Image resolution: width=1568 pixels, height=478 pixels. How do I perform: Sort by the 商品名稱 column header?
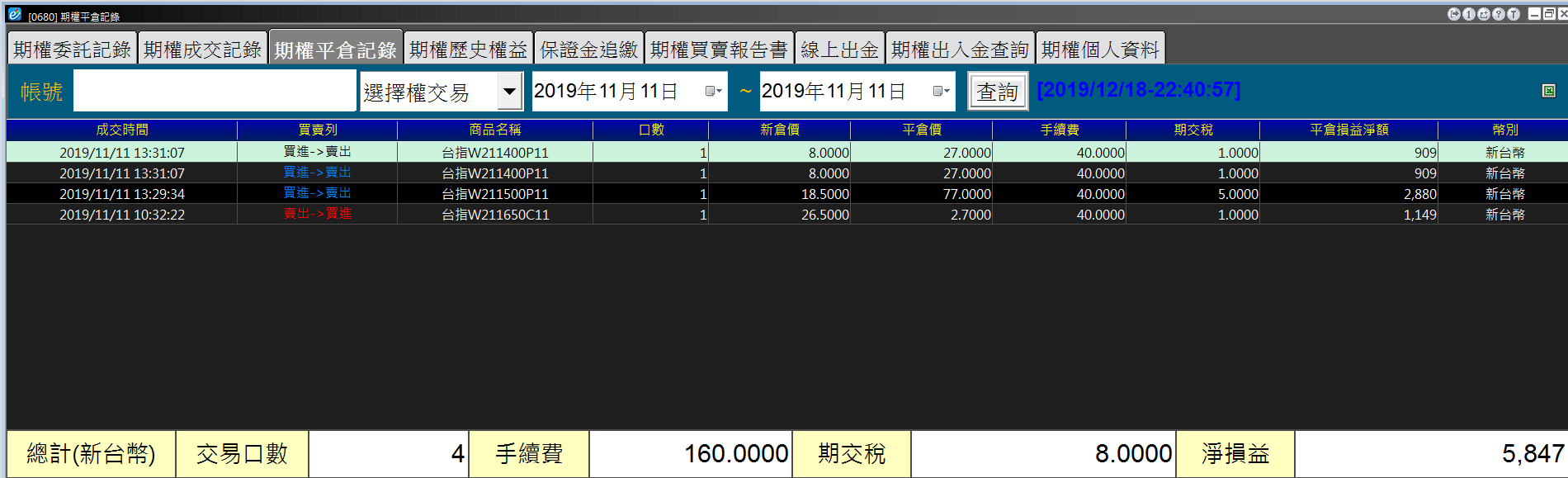tap(495, 130)
